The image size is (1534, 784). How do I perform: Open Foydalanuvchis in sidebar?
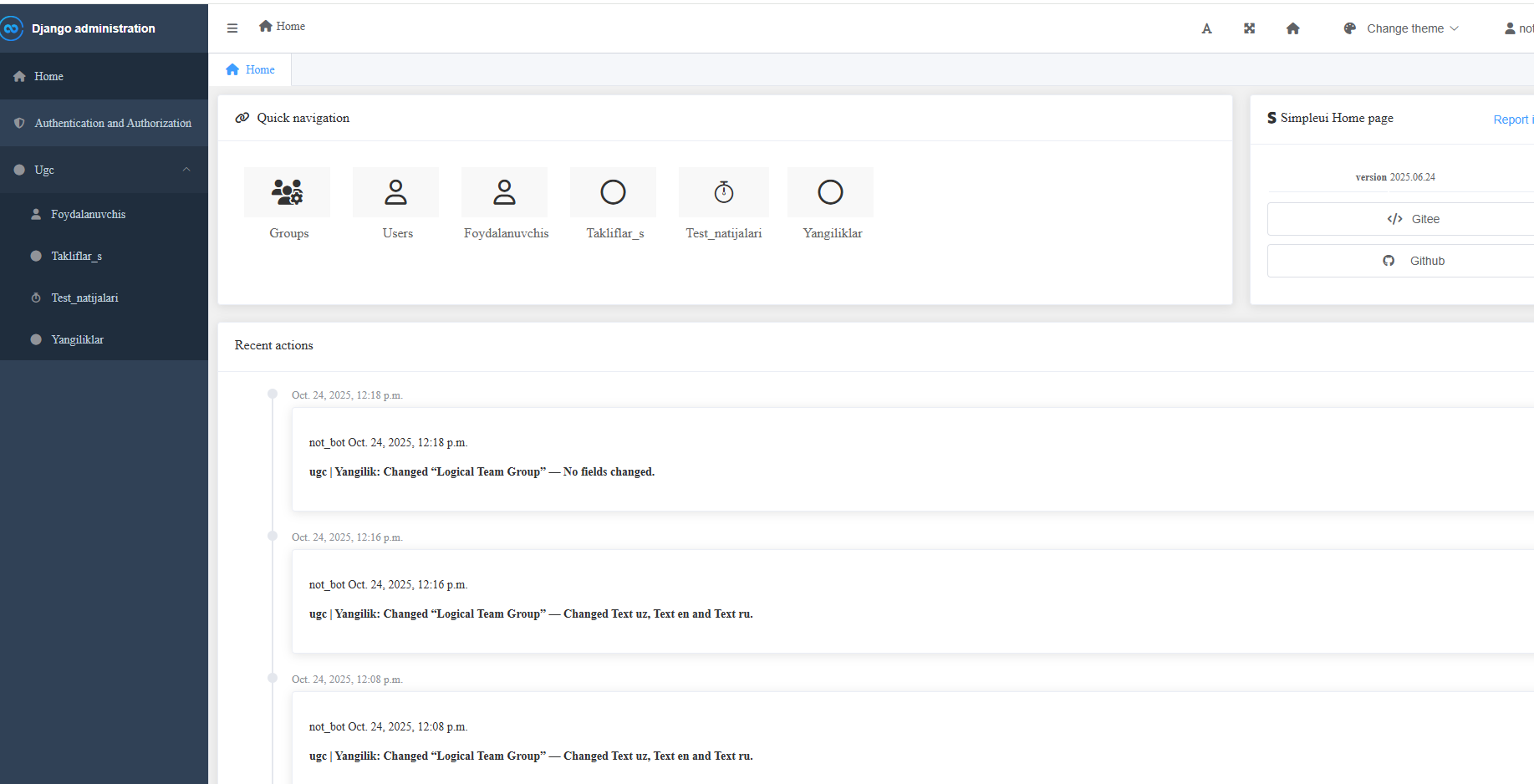(x=88, y=214)
